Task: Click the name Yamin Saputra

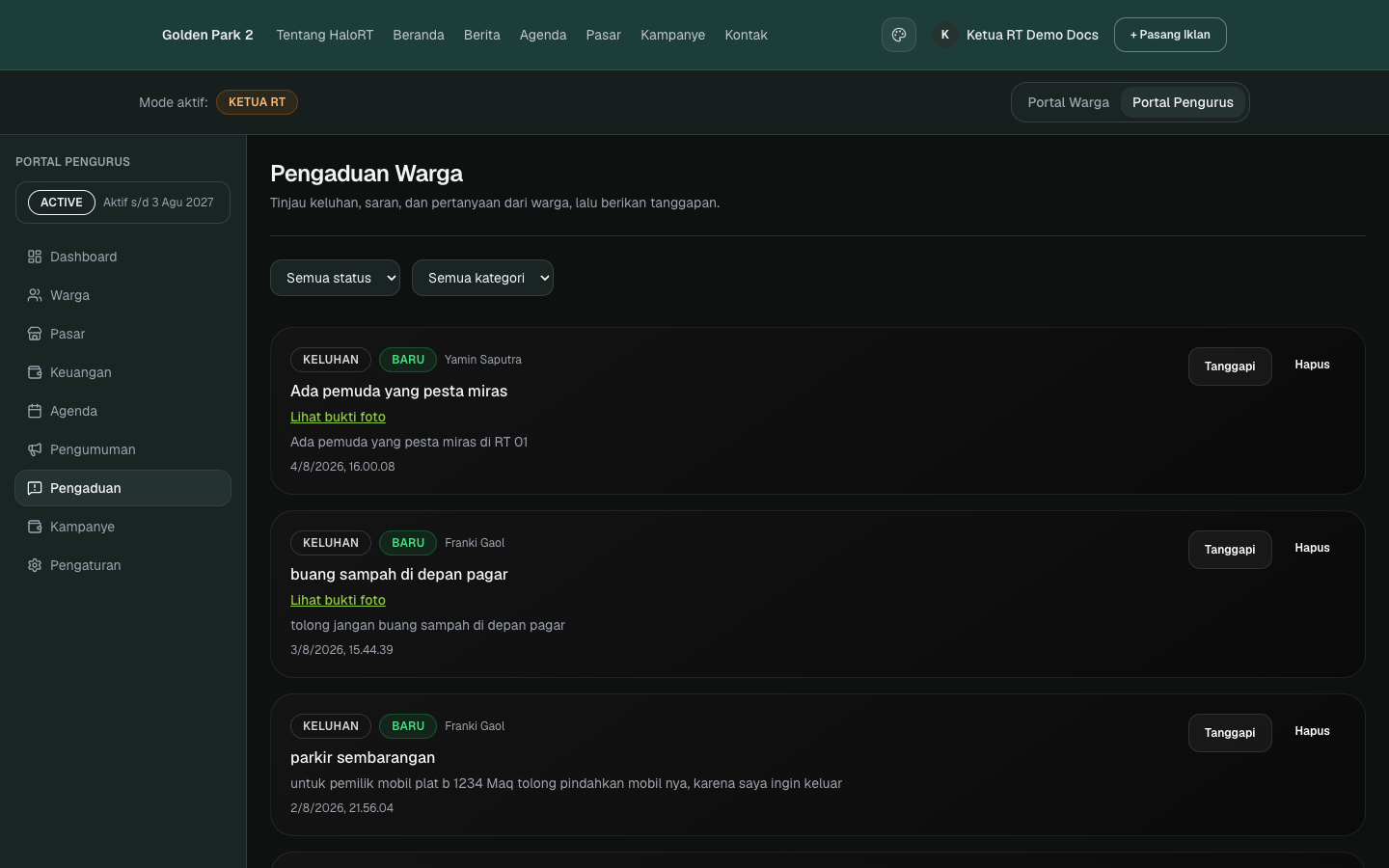Action: [x=483, y=360]
